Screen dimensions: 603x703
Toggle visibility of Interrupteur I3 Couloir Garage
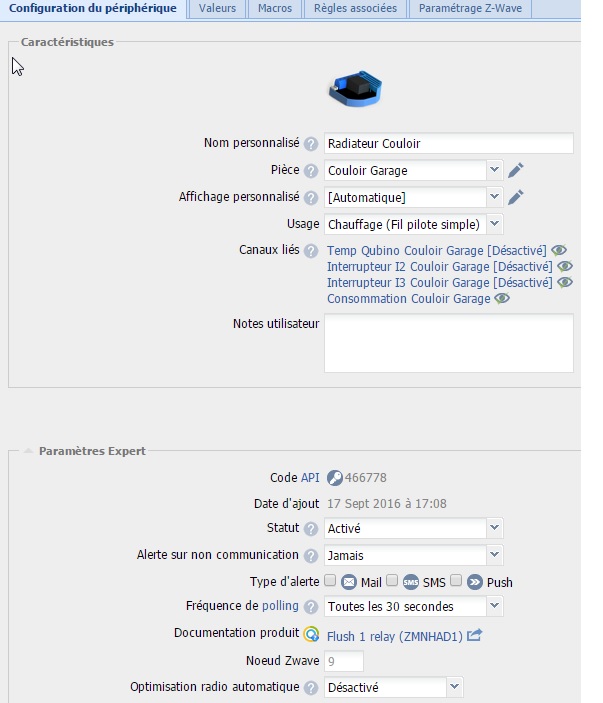point(564,282)
